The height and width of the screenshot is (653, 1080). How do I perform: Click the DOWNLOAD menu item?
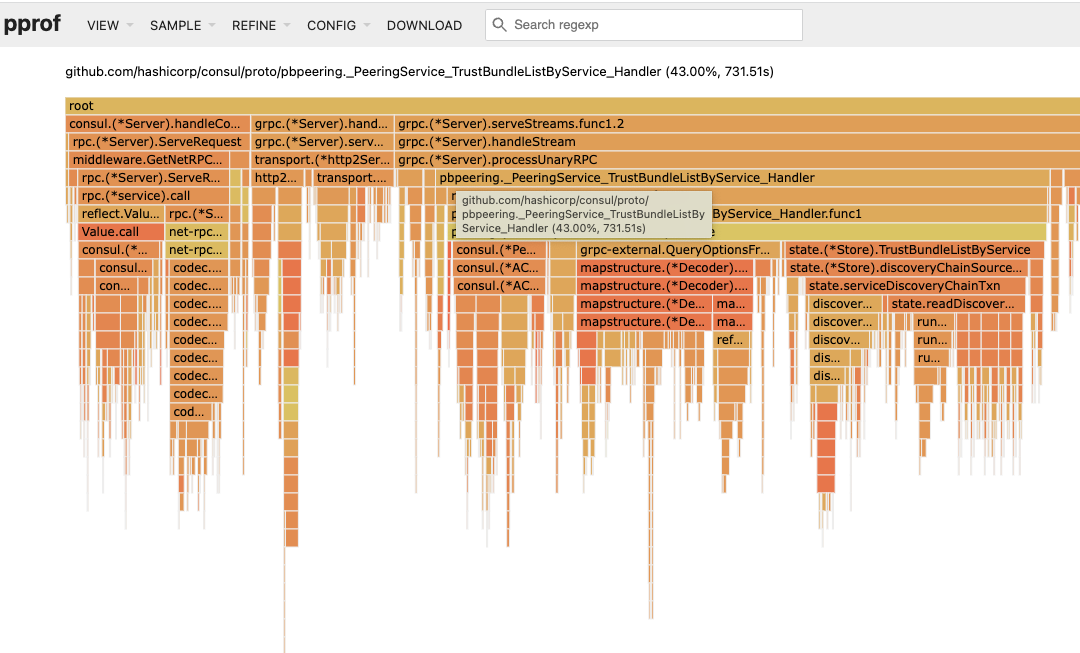click(x=424, y=25)
